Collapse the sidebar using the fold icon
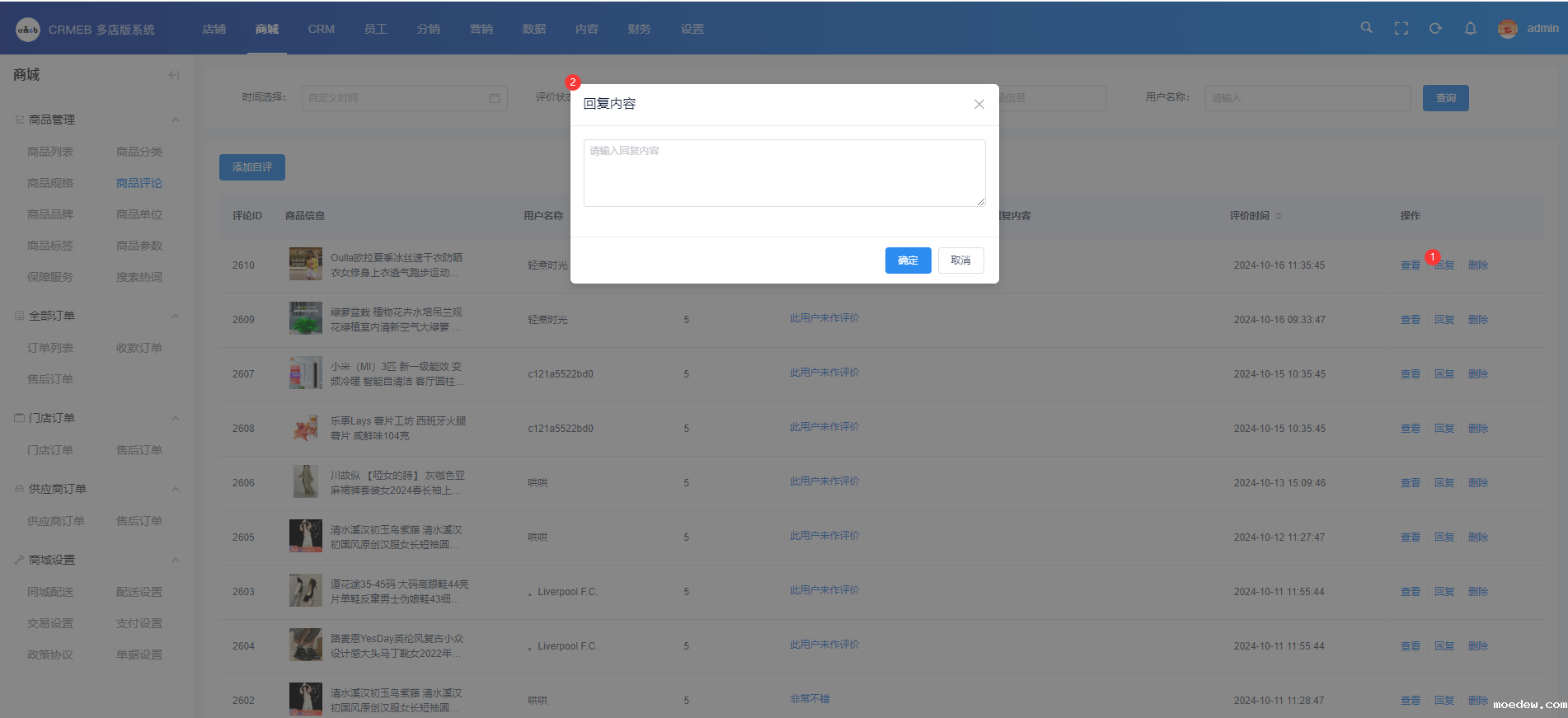 tap(173, 75)
